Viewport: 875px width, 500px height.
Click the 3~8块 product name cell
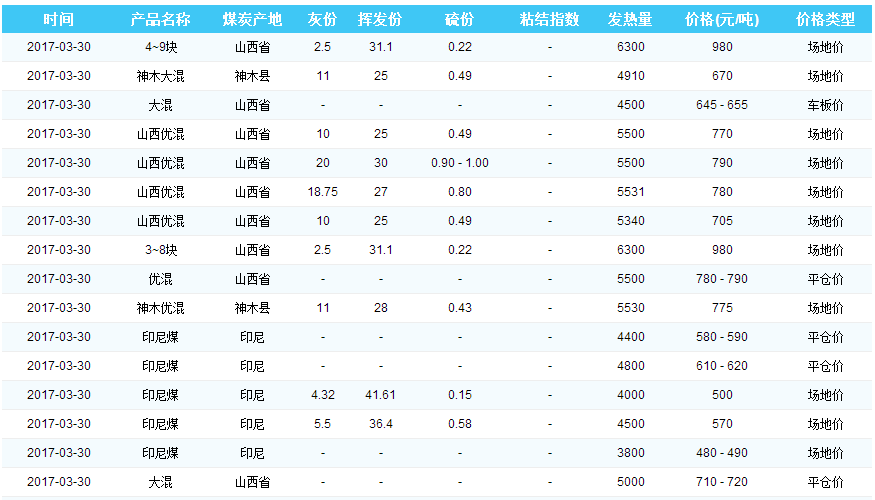pyautogui.click(x=160, y=250)
